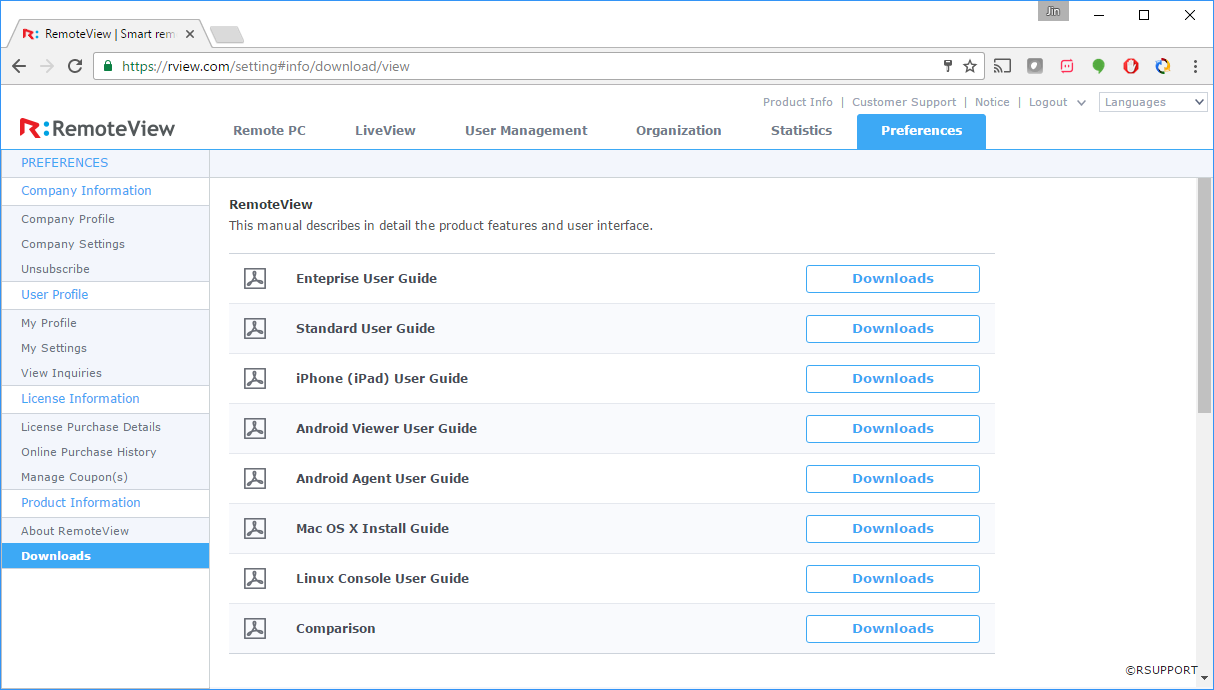
Task: Click PDF icon for Android Viewer User Guide
Action: tap(255, 429)
